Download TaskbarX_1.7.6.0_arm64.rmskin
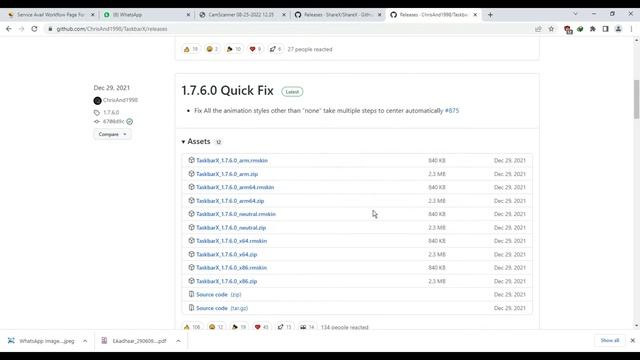The height and width of the screenshot is (360, 640). point(235,187)
